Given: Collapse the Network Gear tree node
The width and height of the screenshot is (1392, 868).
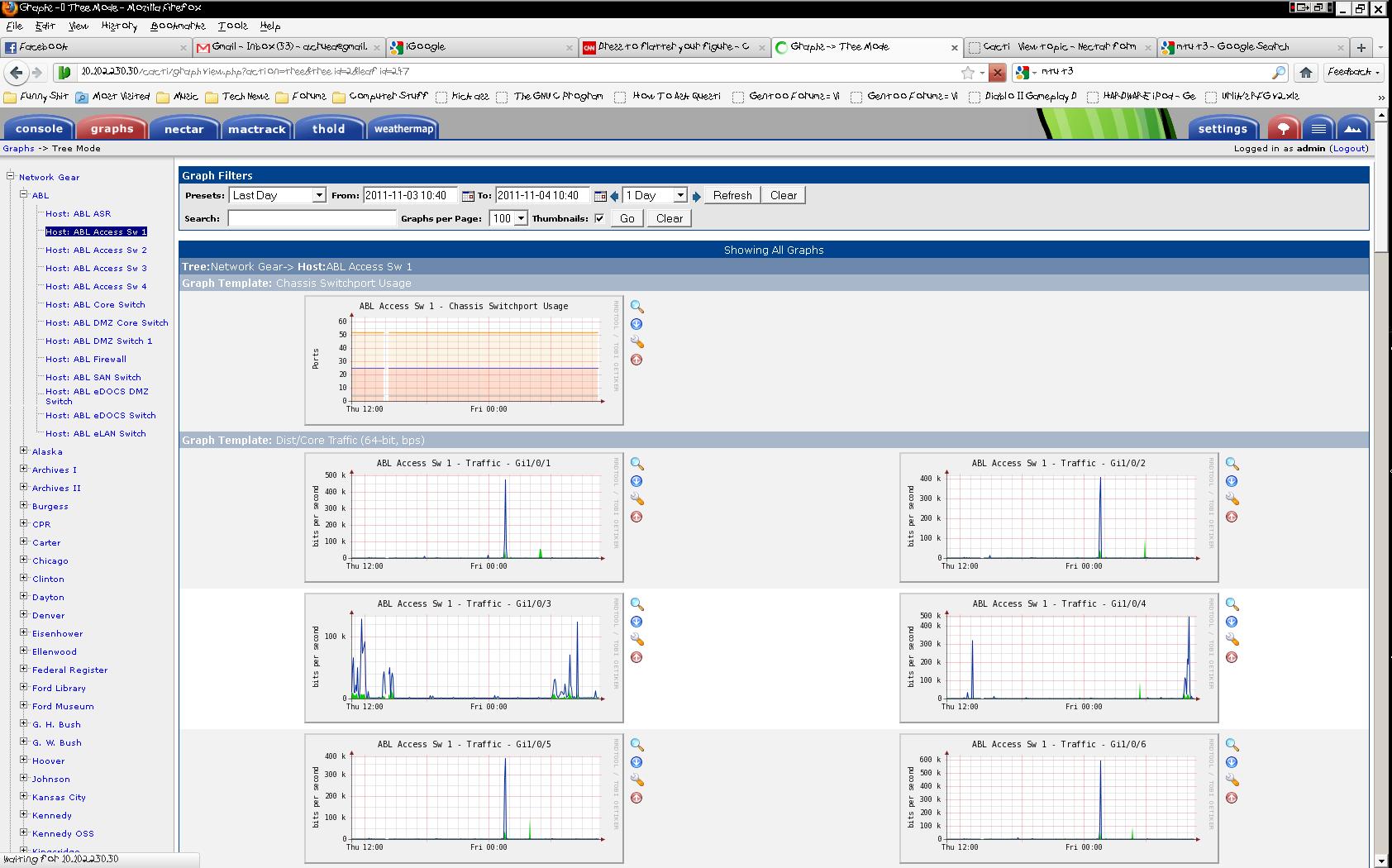Looking at the screenshot, I should point(12,176).
